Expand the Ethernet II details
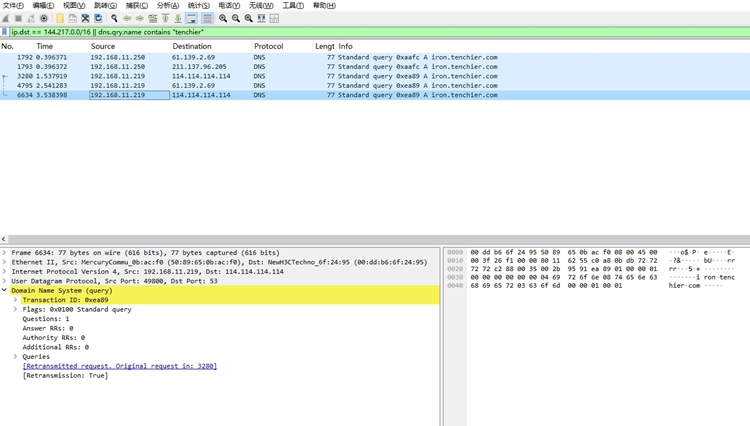The width and height of the screenshot is (750, 426). [x=4, y=262]
